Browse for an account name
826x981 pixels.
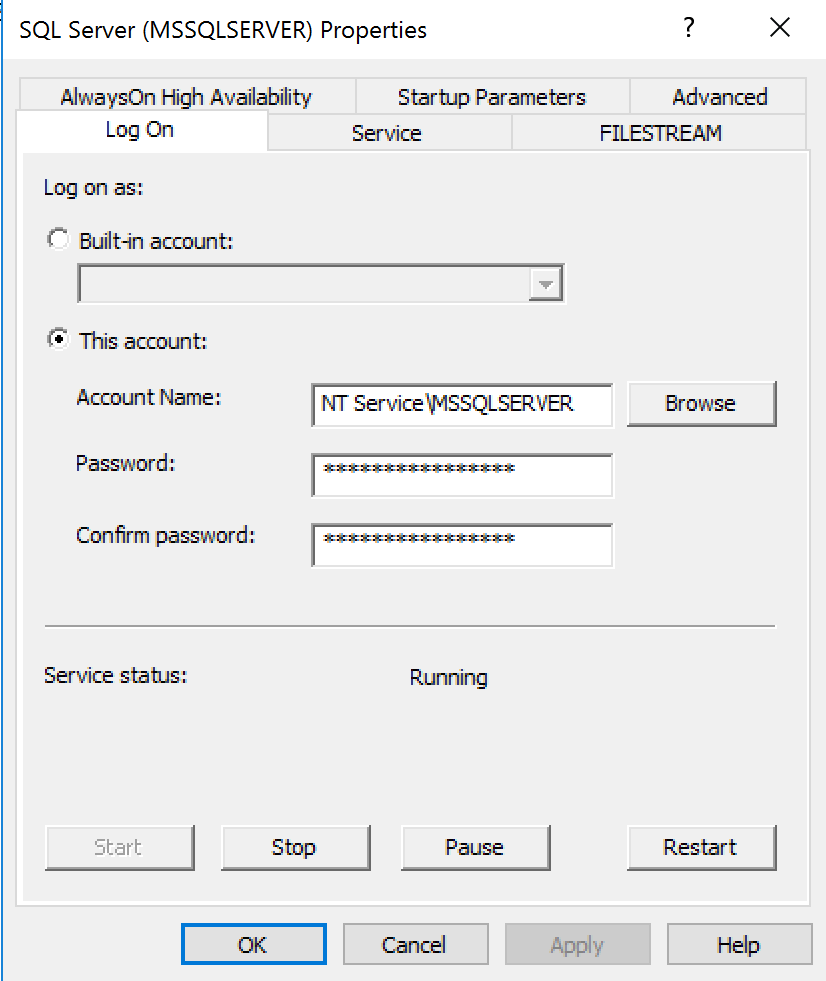tap(701, 404)
